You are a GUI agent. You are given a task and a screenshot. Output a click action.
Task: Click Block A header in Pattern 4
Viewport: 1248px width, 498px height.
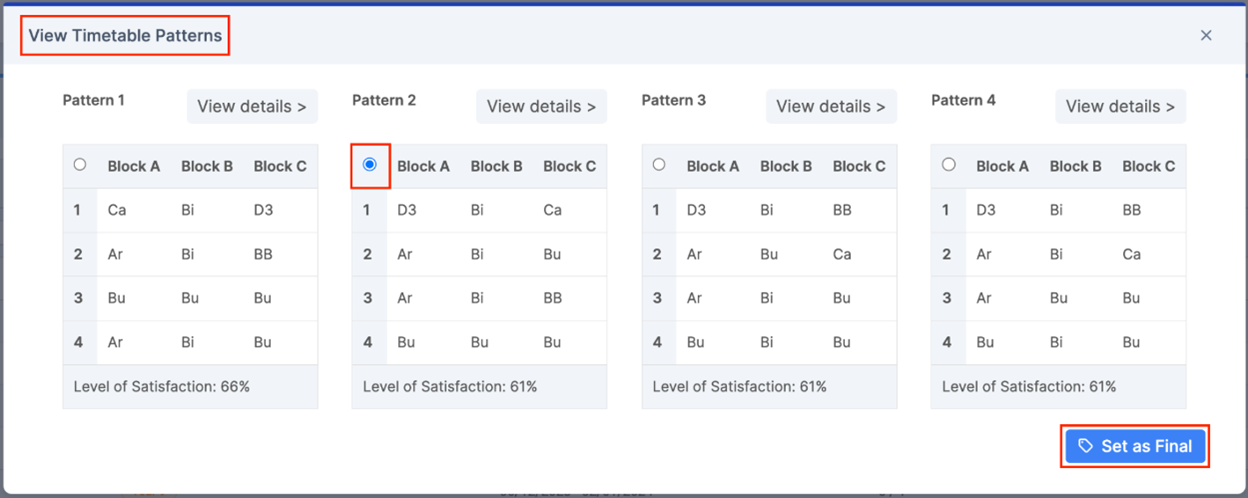[x=1003, y=166]
